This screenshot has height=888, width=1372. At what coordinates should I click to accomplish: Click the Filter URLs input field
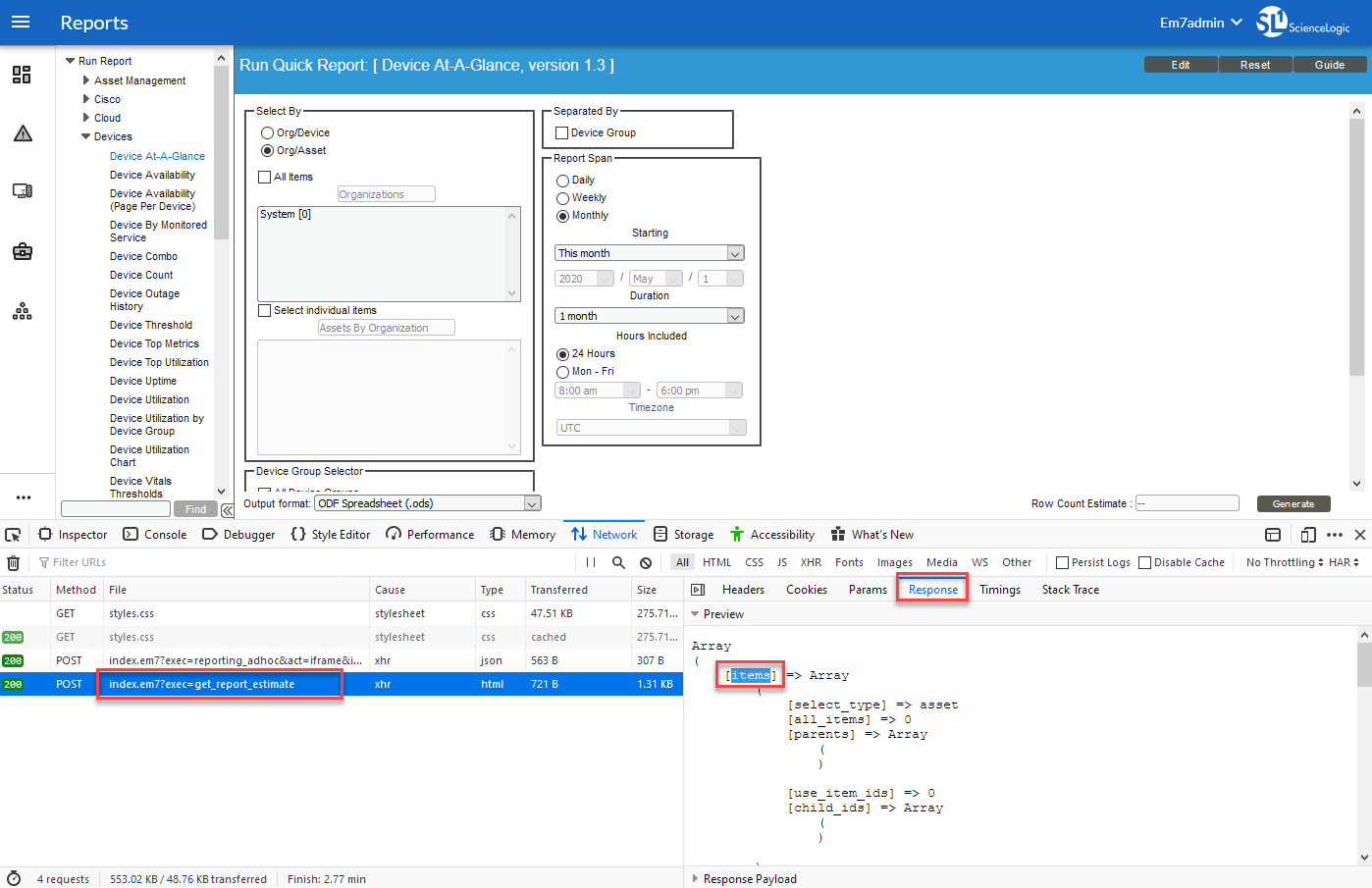[294, 563]
